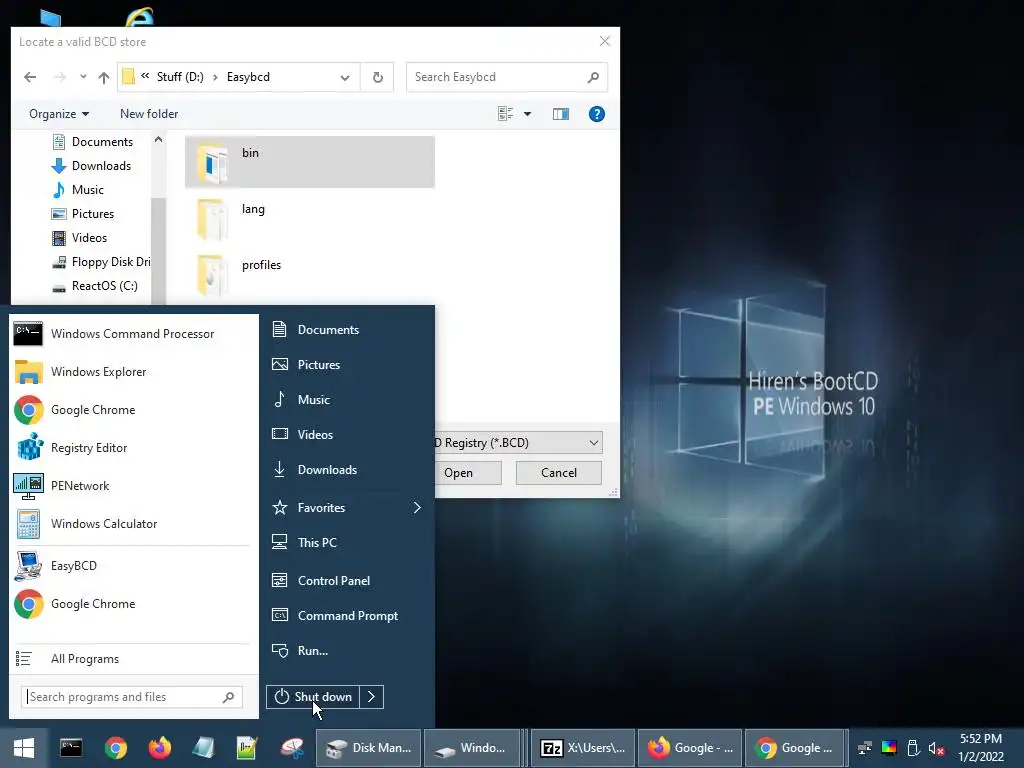1024x768 pixels.
Task: Launch EasyBCD from Start menu
Action: click(133, 566)
